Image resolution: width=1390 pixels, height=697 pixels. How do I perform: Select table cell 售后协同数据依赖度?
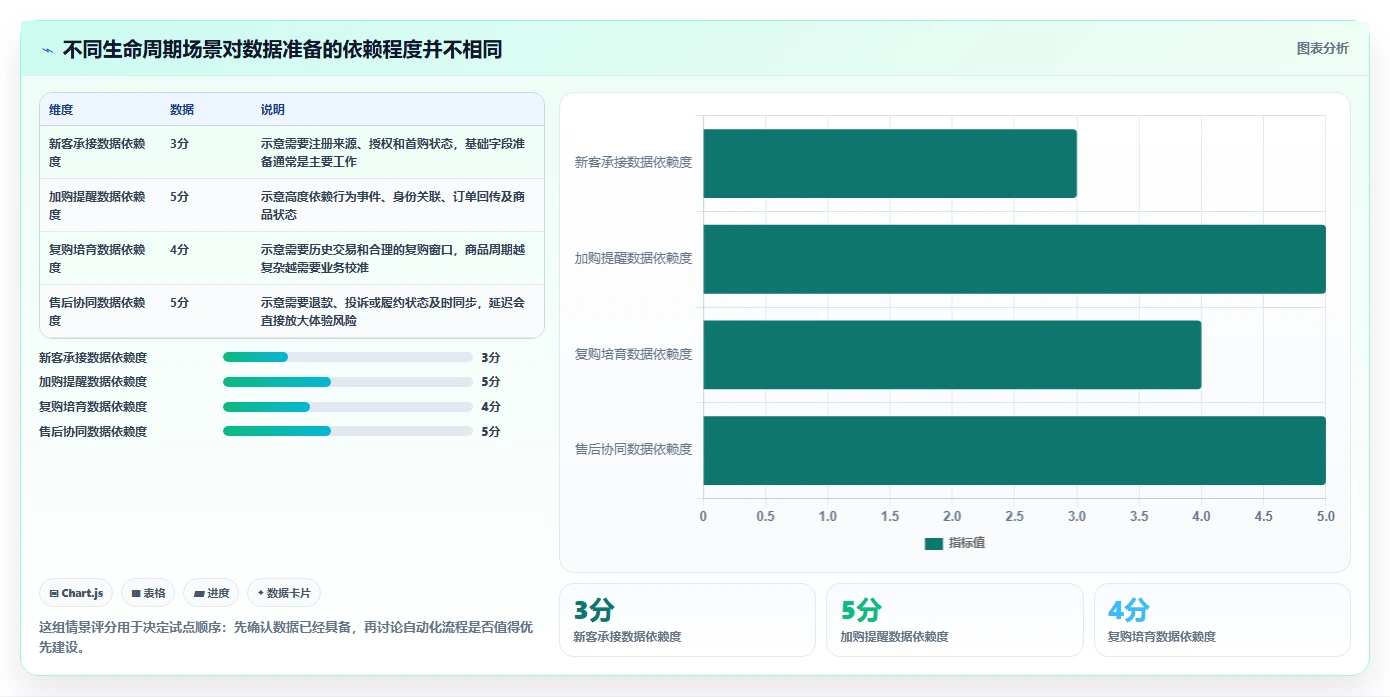pos(98,311)
